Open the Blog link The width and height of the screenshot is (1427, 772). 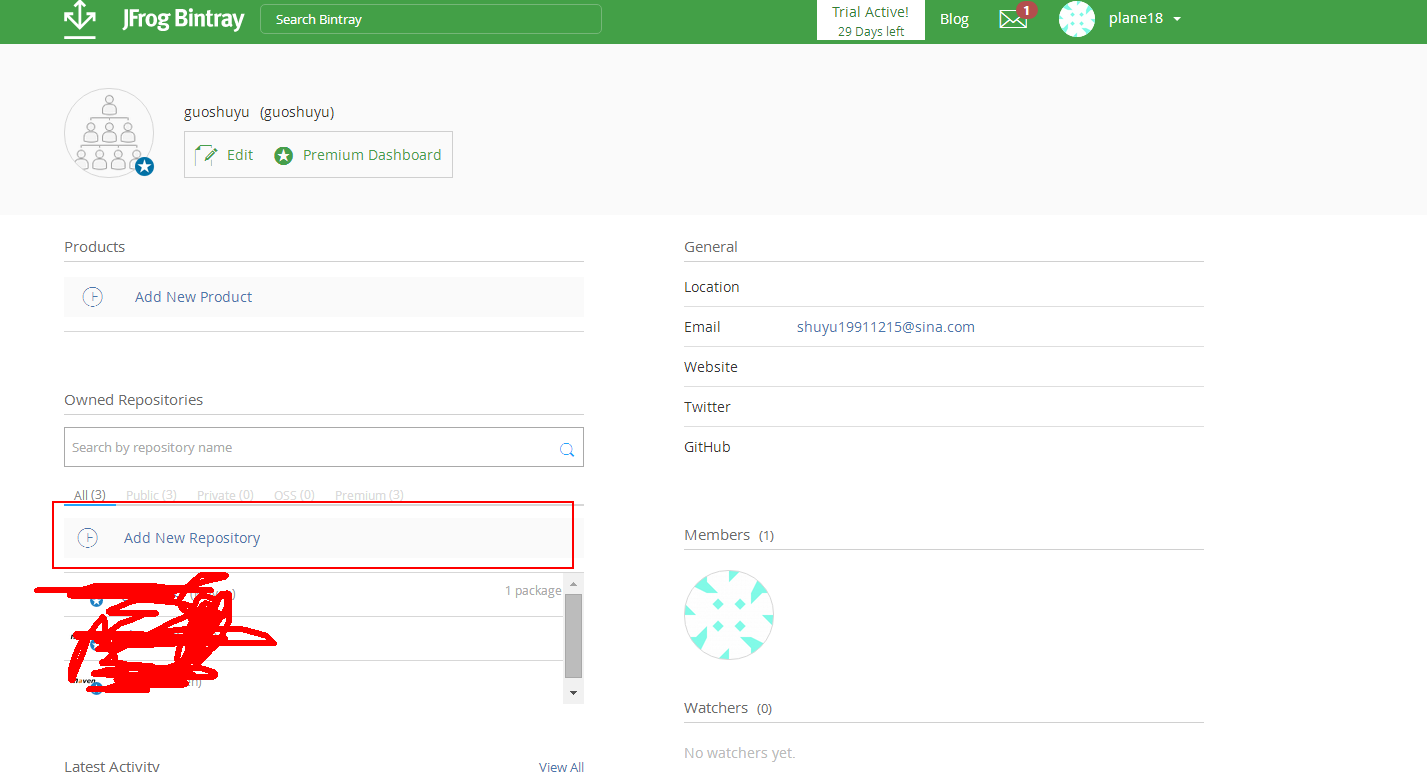954,19
